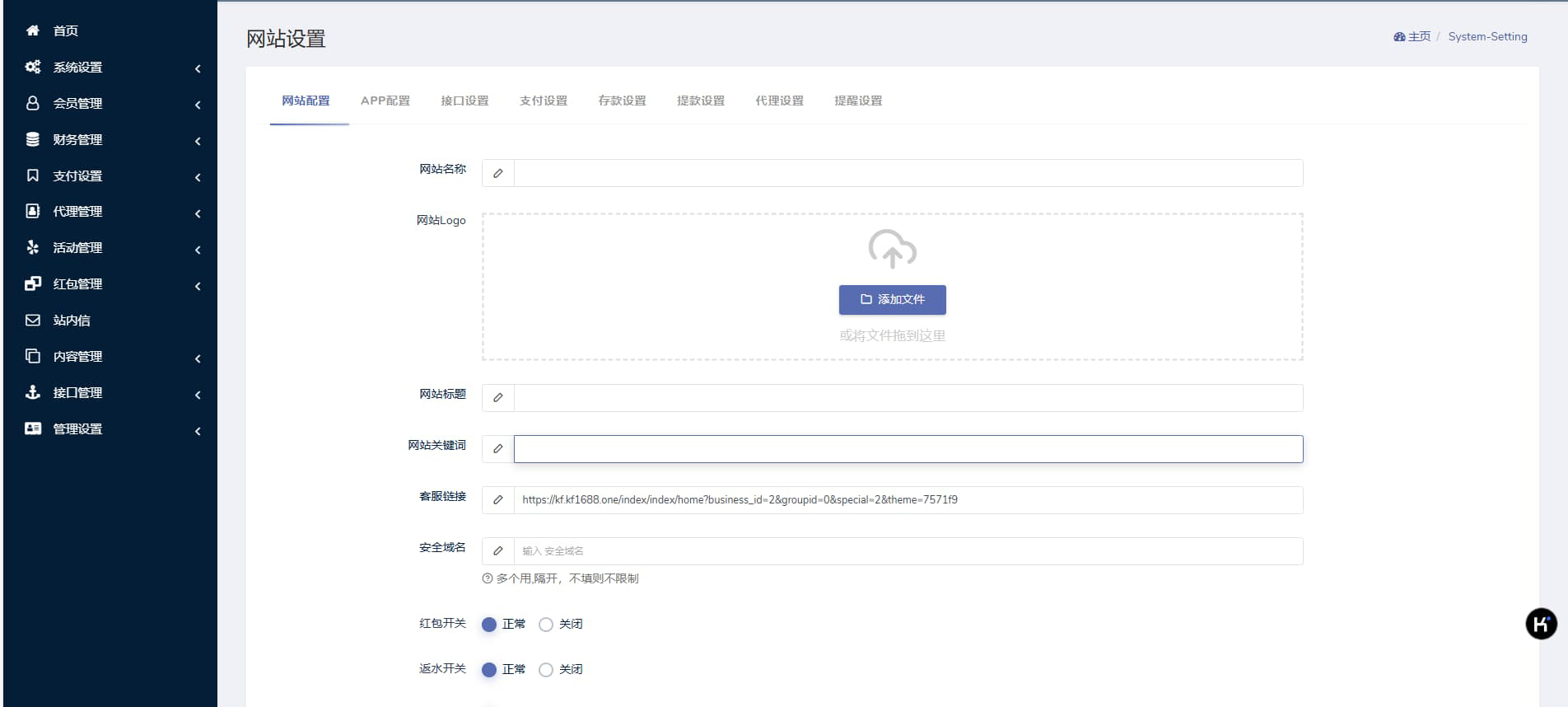Click the 客服链接 URL input field
The image size is (1568, 707).
(x=908, y=500)
